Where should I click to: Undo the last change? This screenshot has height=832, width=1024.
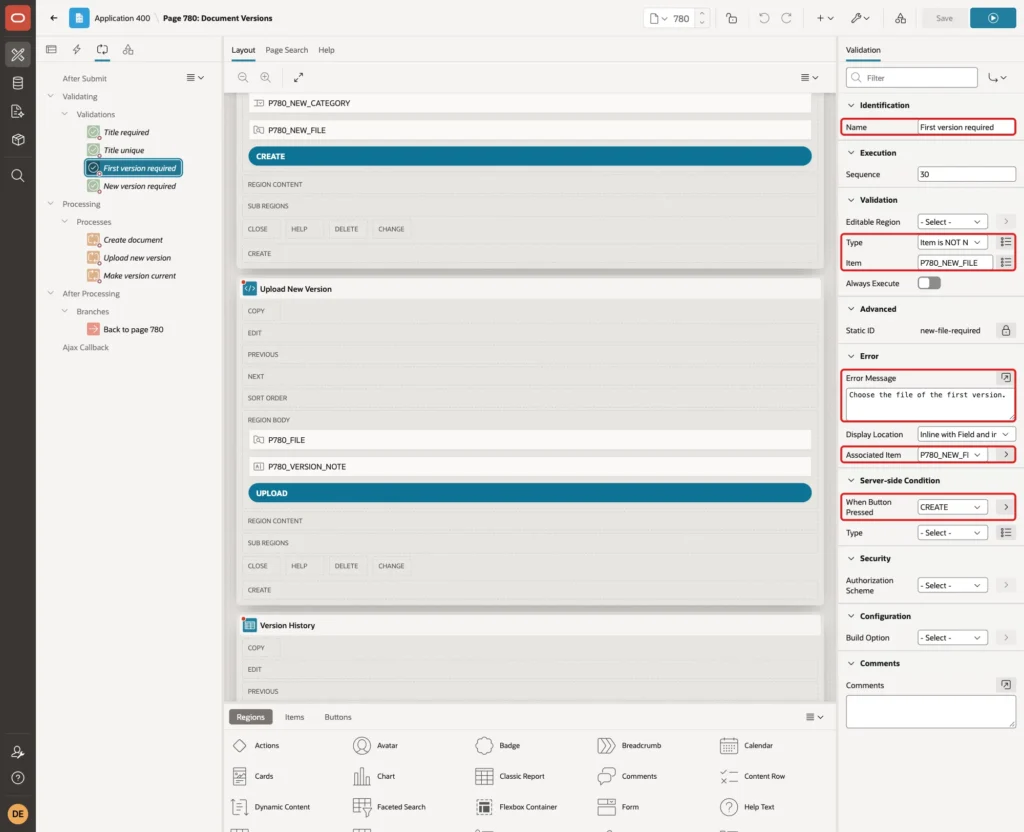tap(763, 18)
